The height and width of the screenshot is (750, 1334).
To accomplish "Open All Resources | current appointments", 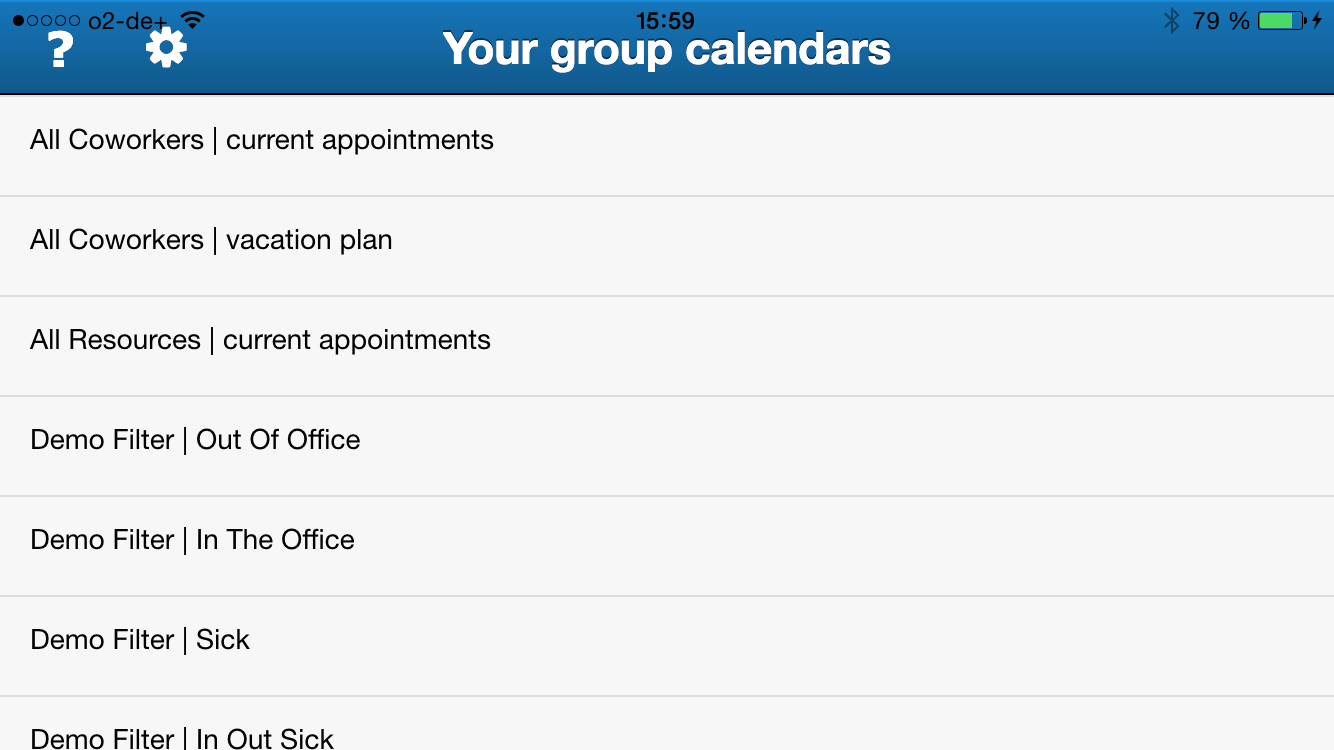I will pos(260,340).
